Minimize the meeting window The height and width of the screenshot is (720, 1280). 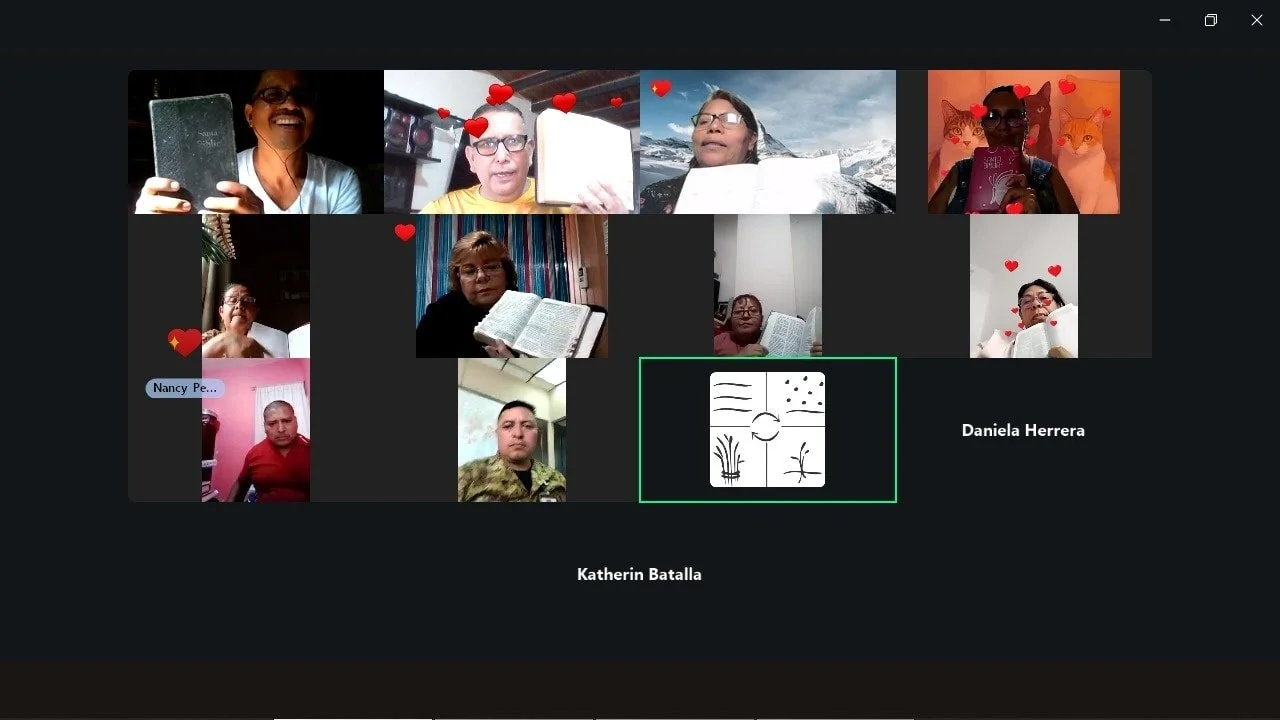pyautogui.click(x=1165, y=20)
